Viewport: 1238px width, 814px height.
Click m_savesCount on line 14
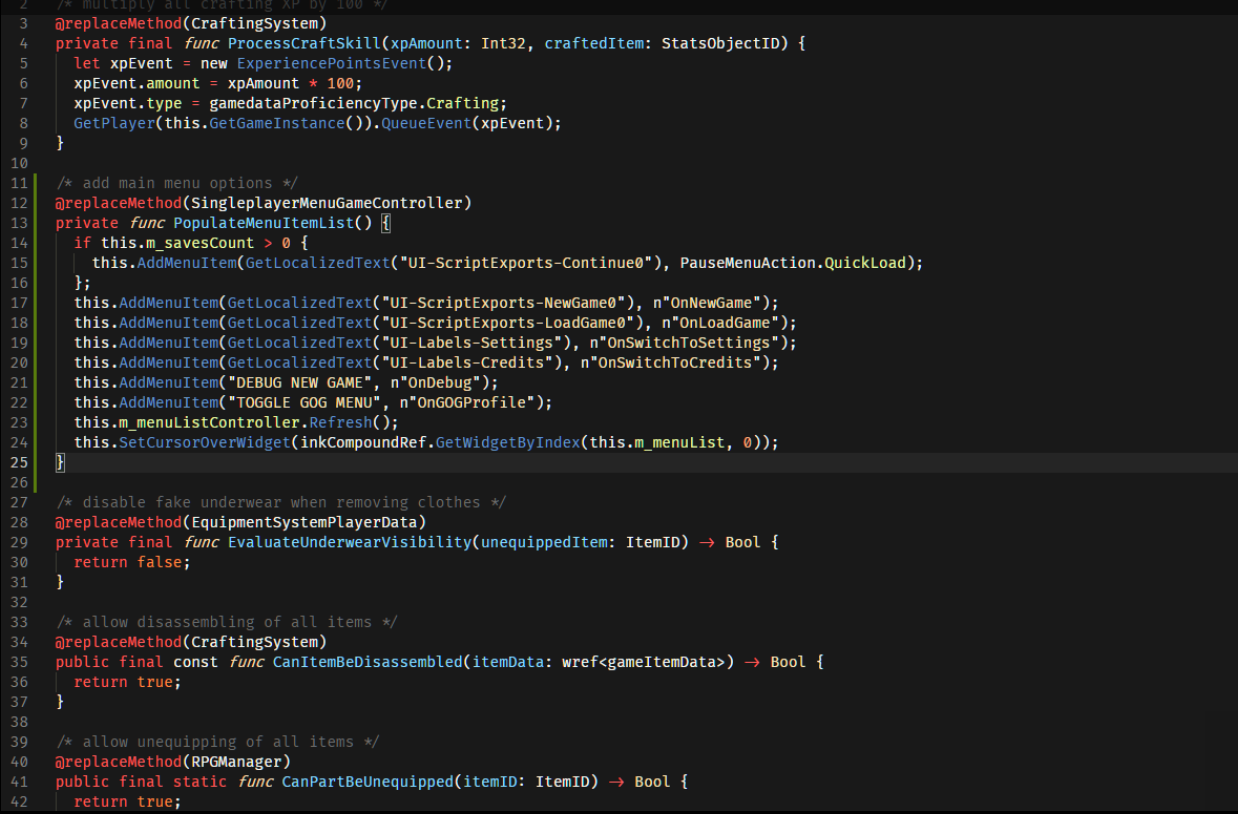tap(200, 243)
